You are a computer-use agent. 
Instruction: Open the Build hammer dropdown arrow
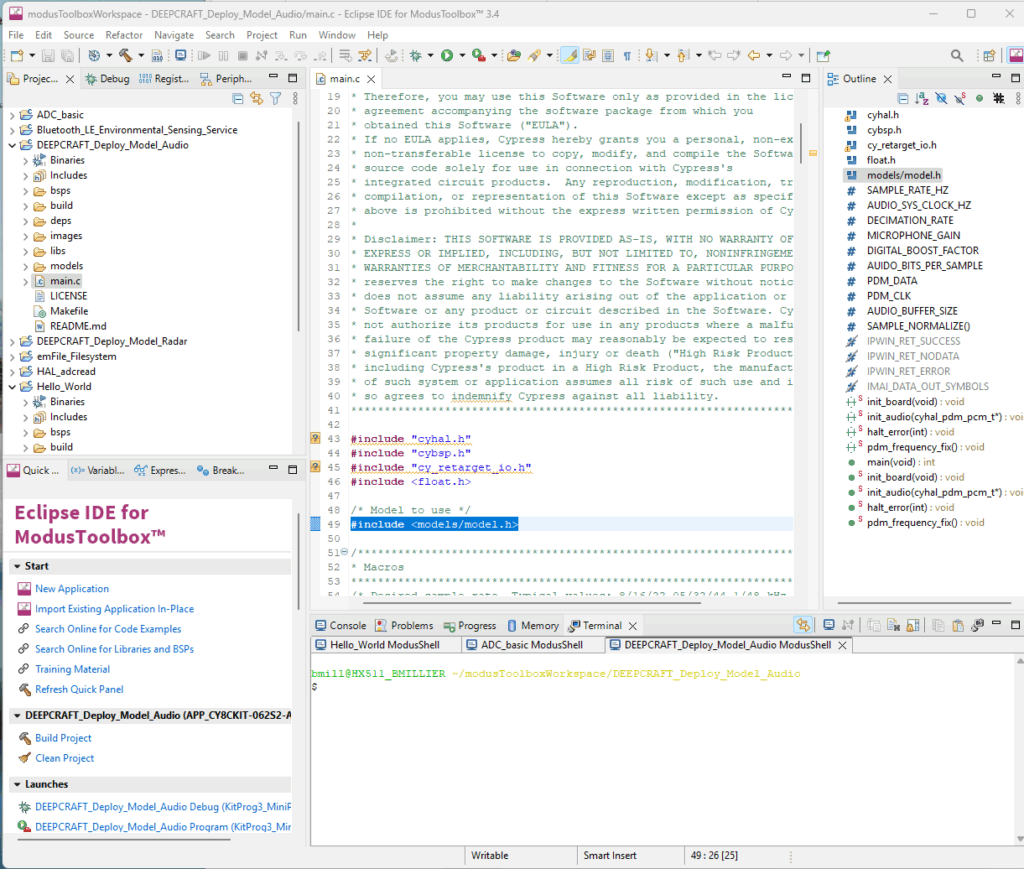click(x=141, y=55)
